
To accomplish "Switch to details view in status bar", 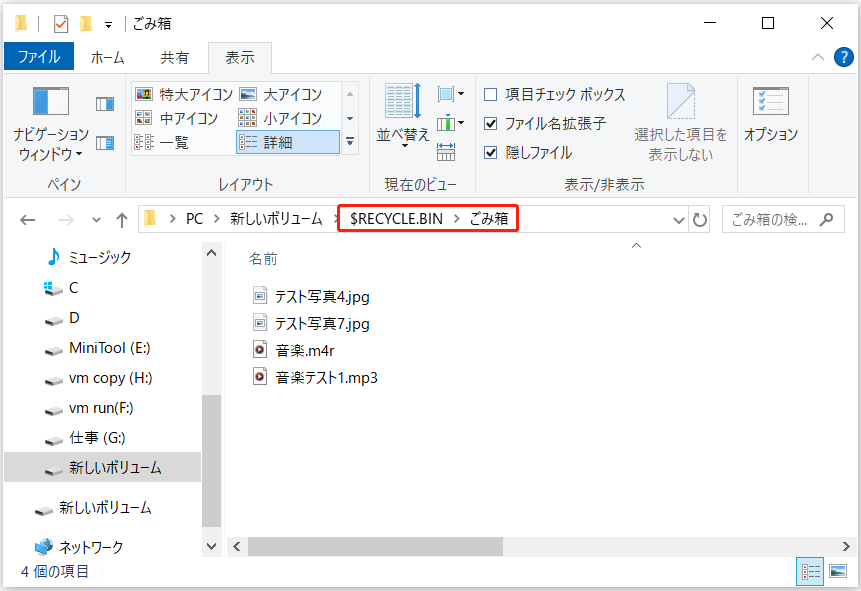I will click(810, 572).
